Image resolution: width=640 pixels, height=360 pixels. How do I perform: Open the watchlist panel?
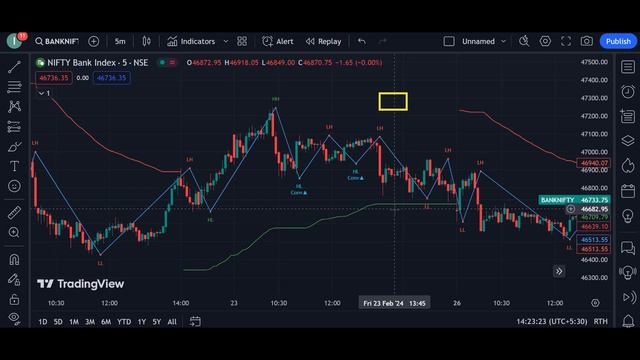[628, 67]
